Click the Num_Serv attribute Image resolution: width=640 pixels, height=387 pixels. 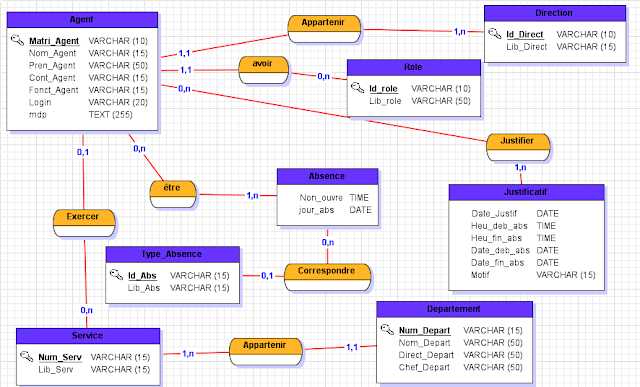60,357
